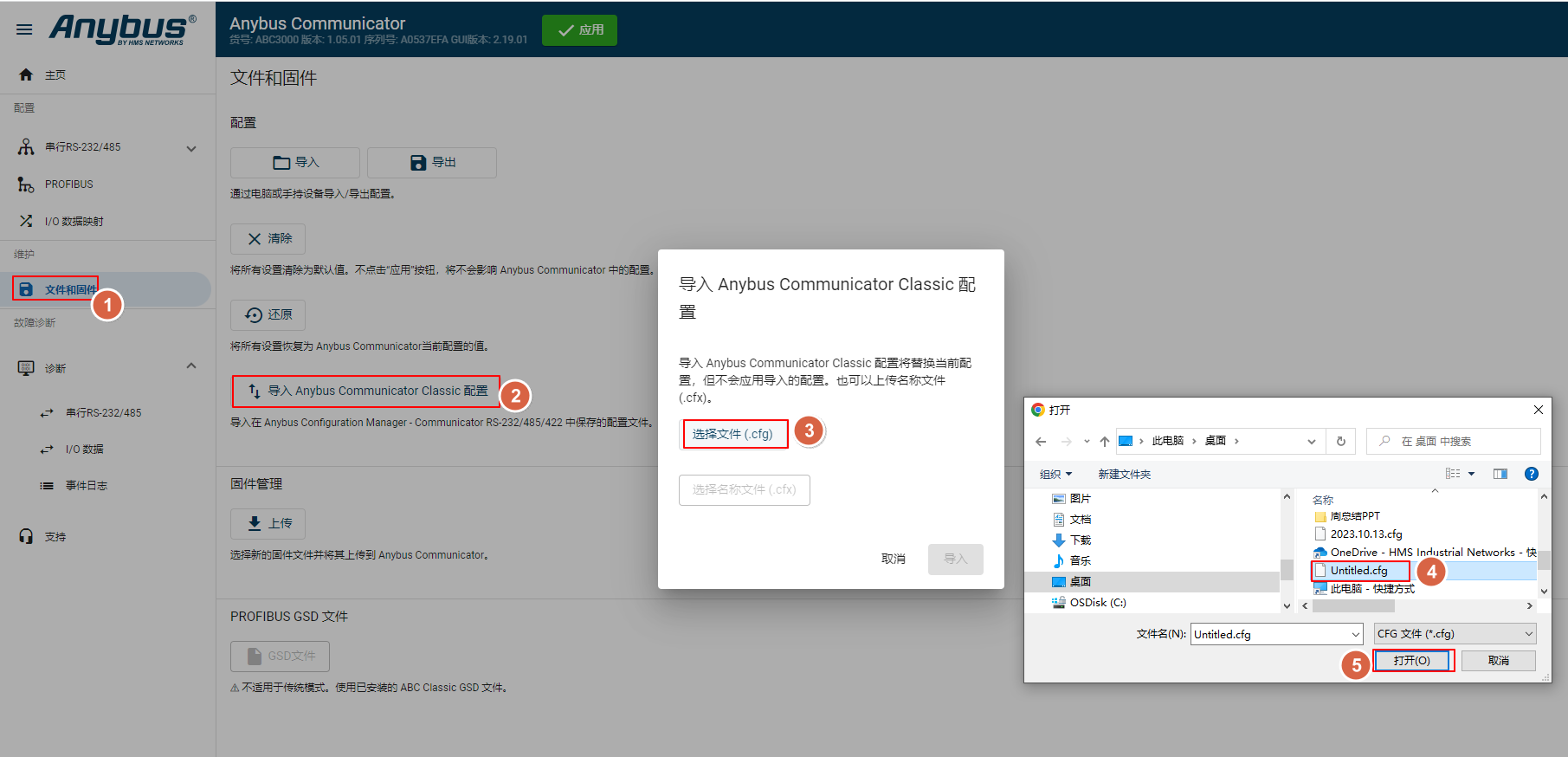Click the help question mark icon
Viewport: 1568px width, 757px height.
pos(1532,474)
